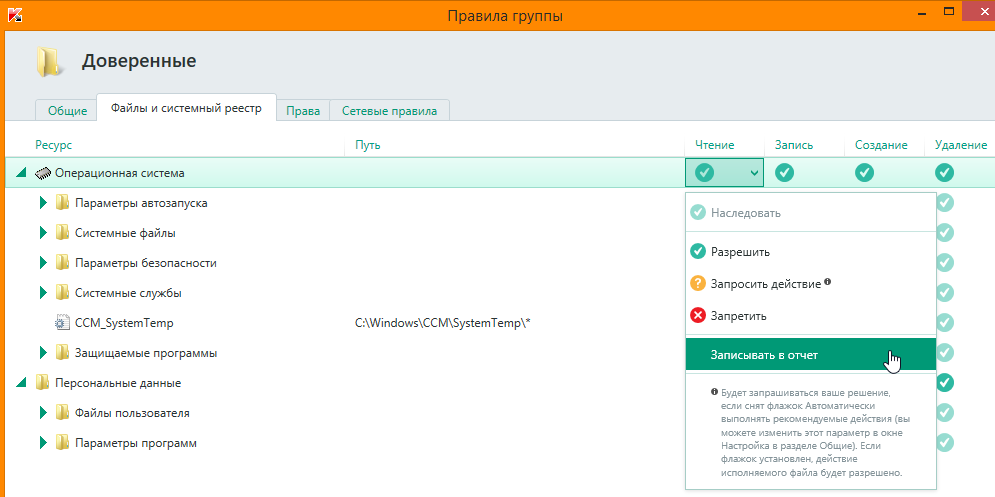Click folder icon of Файлы пользователя
This screenshot has width=995, height=497.
point(62,413)
